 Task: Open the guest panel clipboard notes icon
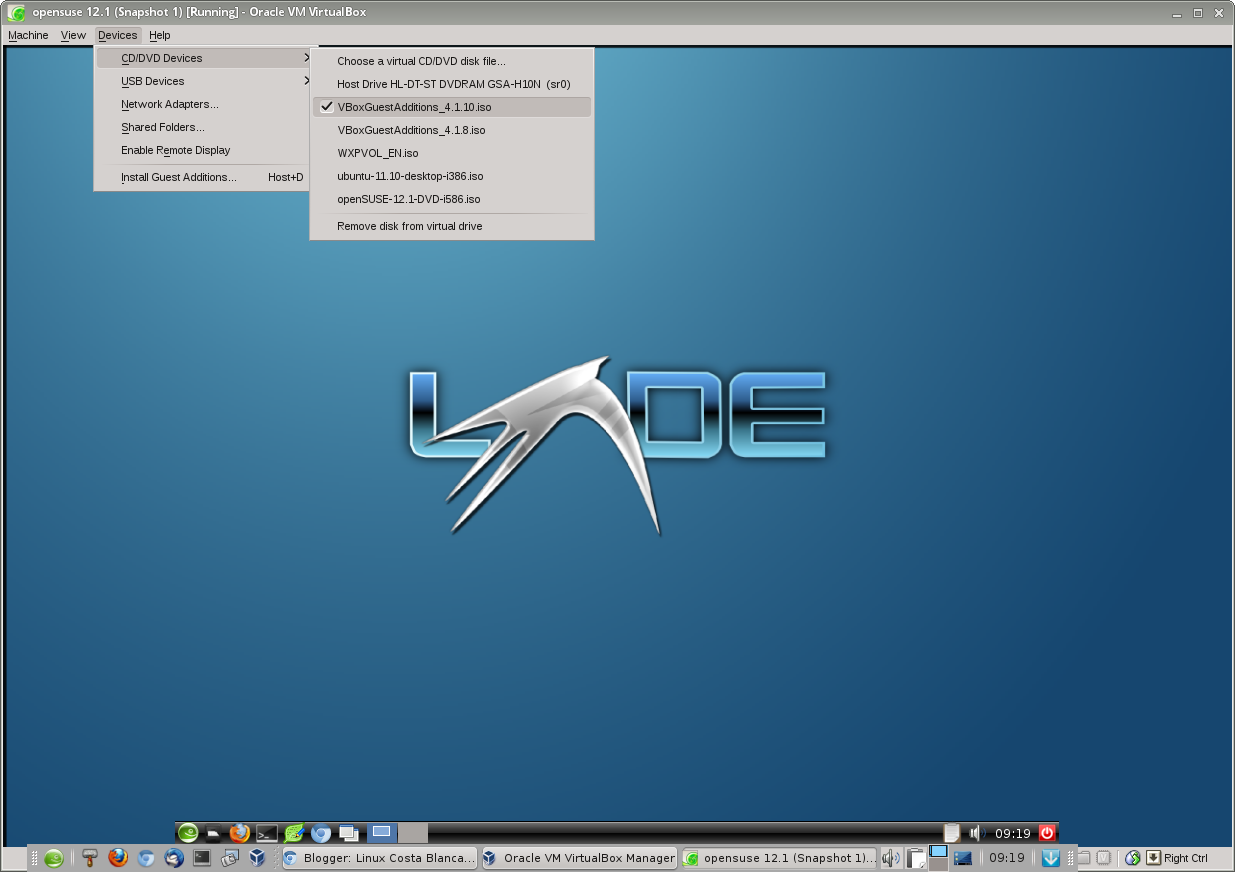[952, 833]
